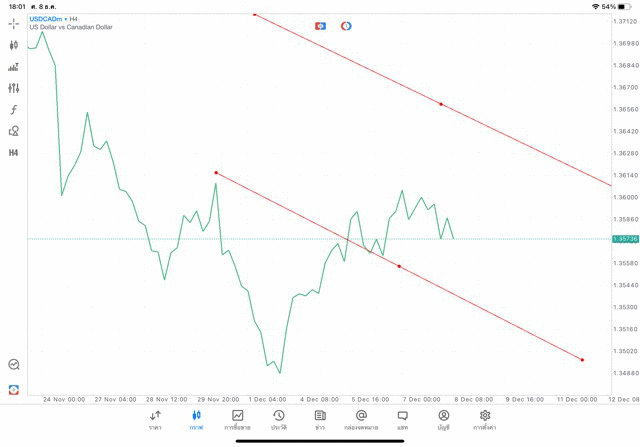
Task: Tap the red-blue circular icon at top
Action: tap(346, 25)
